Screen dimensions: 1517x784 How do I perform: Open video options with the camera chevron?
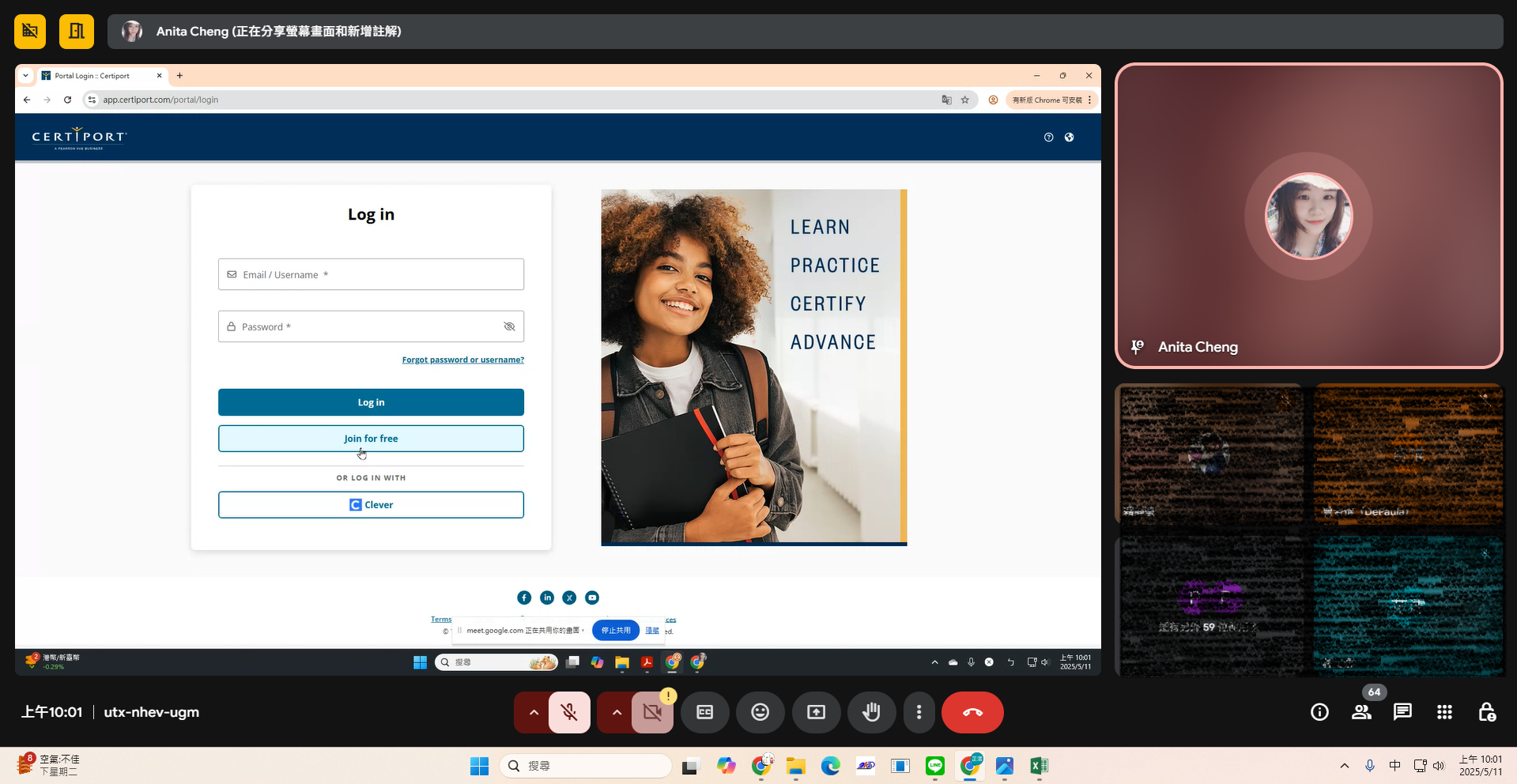point(617,712)
